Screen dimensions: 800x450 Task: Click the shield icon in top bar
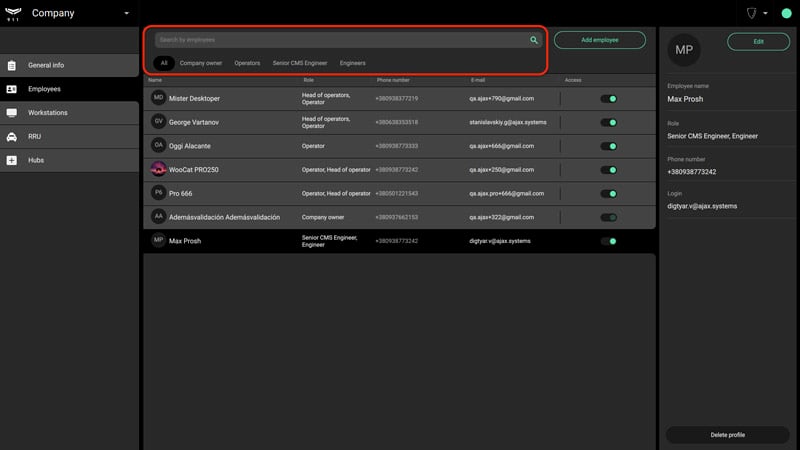[x=752, y=13]
